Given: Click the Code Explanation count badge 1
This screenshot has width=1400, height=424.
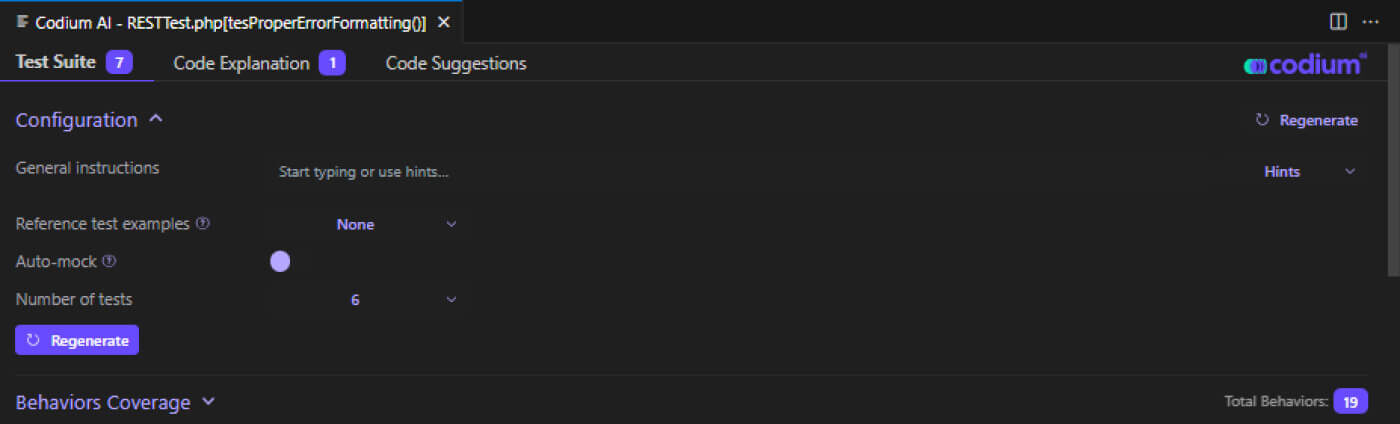Looking at the screenshot, I should pyautogui.click(x=332, y=63).
